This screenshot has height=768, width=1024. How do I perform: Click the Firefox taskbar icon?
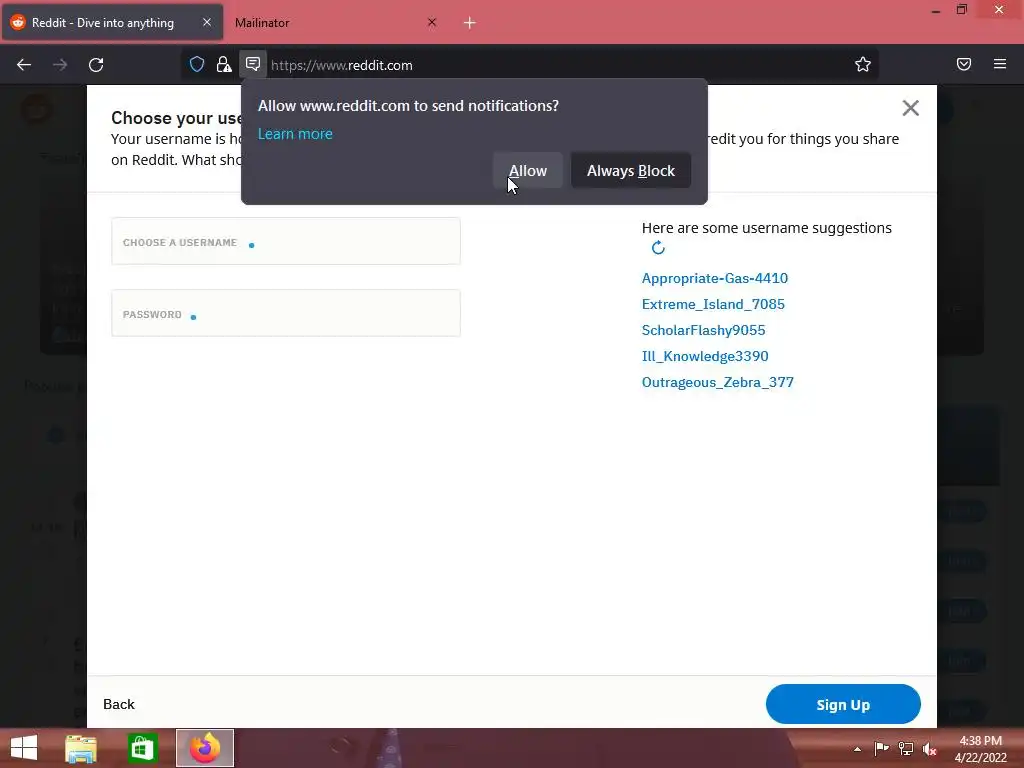click(204, 748)
